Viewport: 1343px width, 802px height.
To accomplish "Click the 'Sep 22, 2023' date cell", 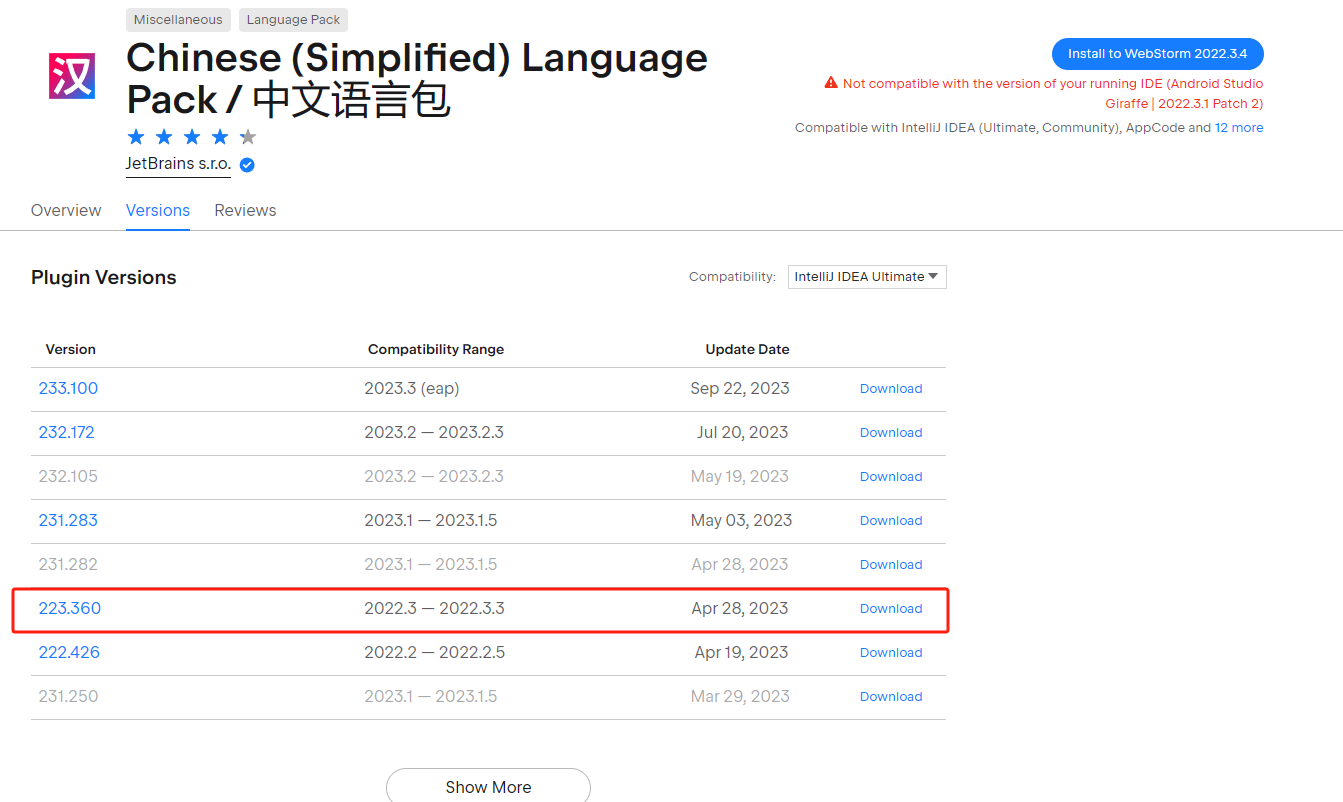I will point(740,388).
